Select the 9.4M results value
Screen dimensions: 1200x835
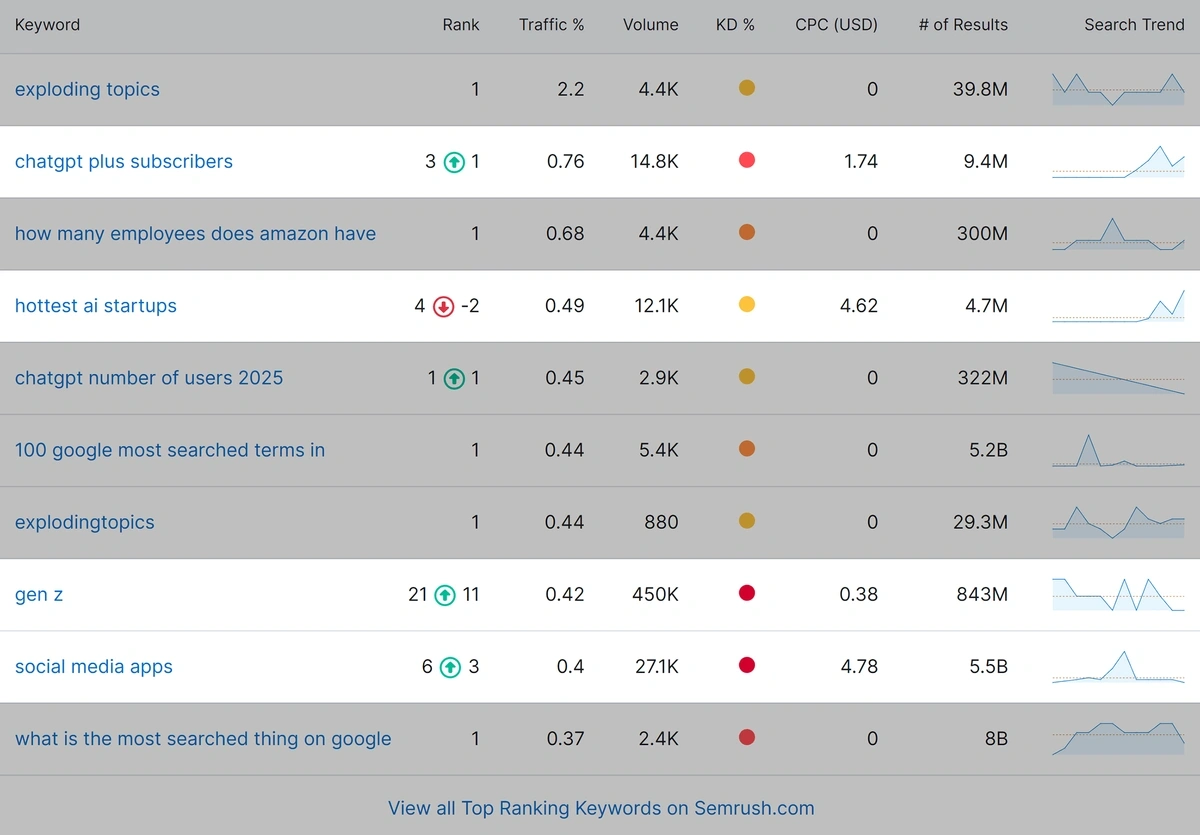point(986,162)
